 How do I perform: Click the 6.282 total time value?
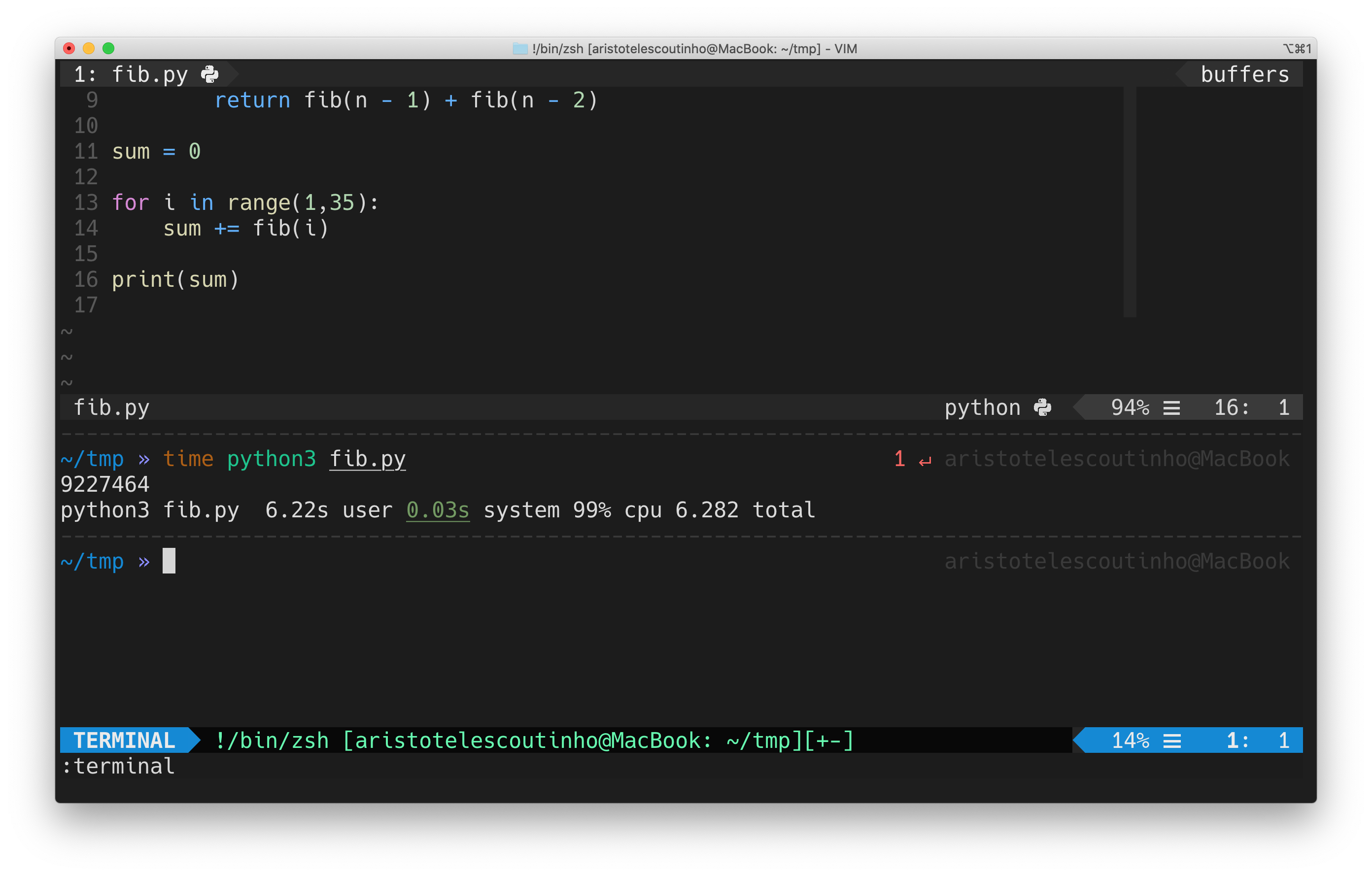[x=707, y=510]
